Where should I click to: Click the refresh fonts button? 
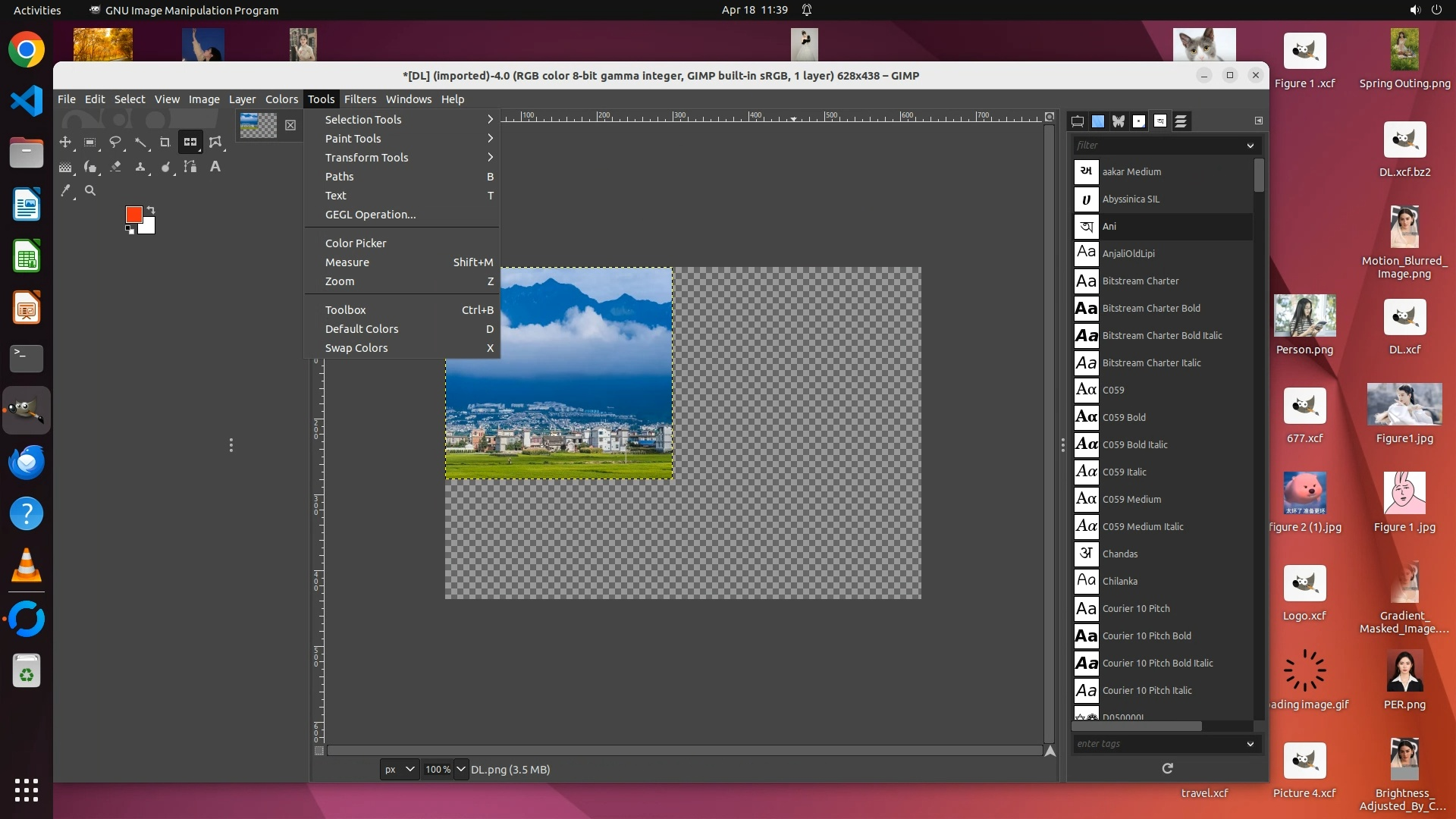[x=1168, y=768]
